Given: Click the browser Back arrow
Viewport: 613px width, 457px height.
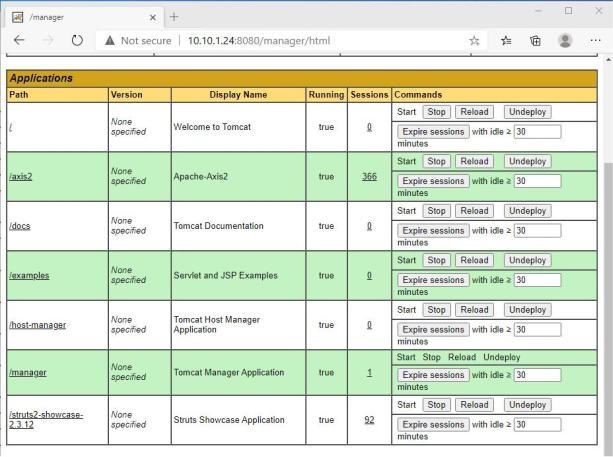Looking at the screenshot, I should tap(19, 40).
